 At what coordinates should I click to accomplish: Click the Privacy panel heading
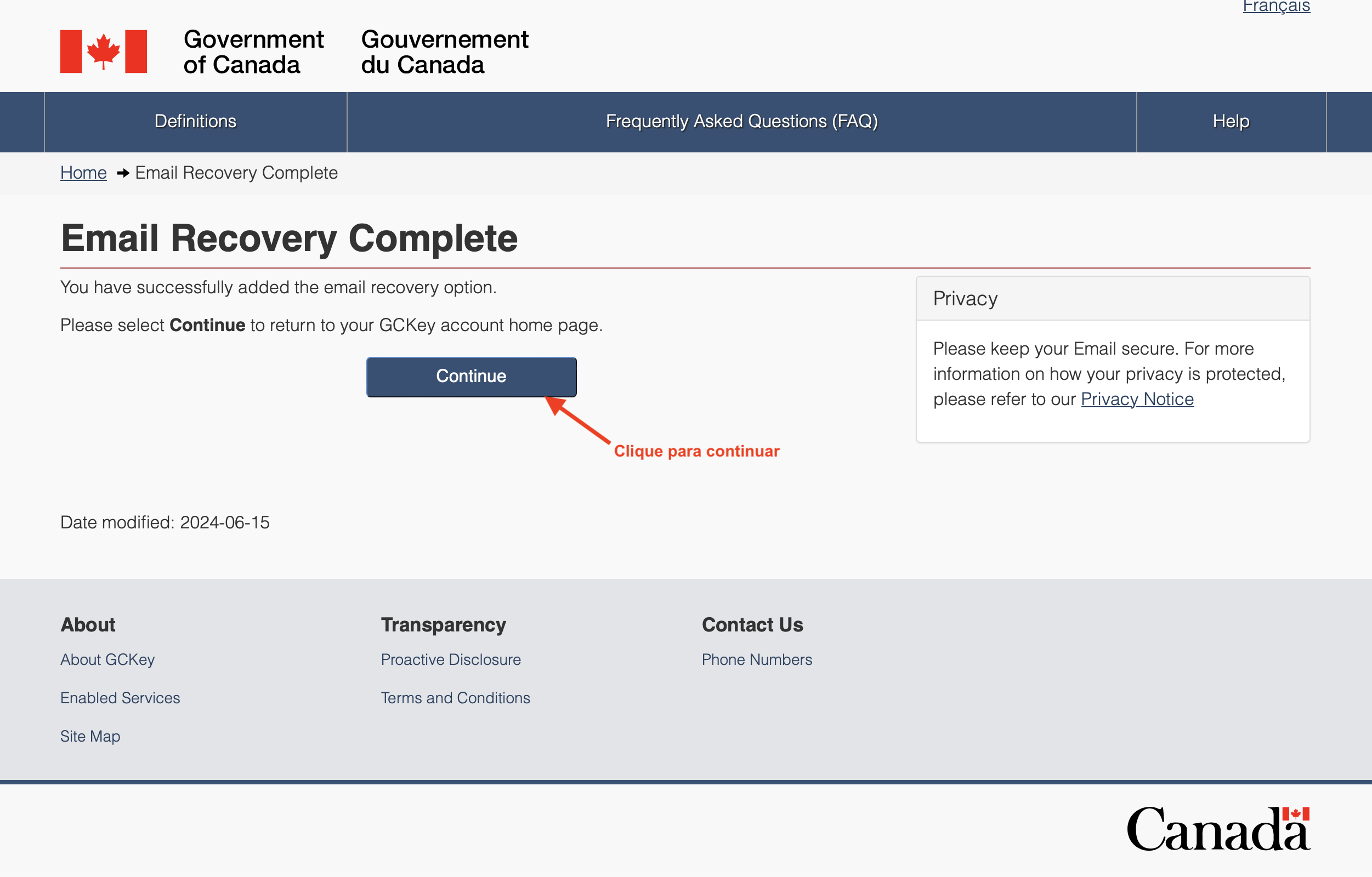(x=965, y=298)
